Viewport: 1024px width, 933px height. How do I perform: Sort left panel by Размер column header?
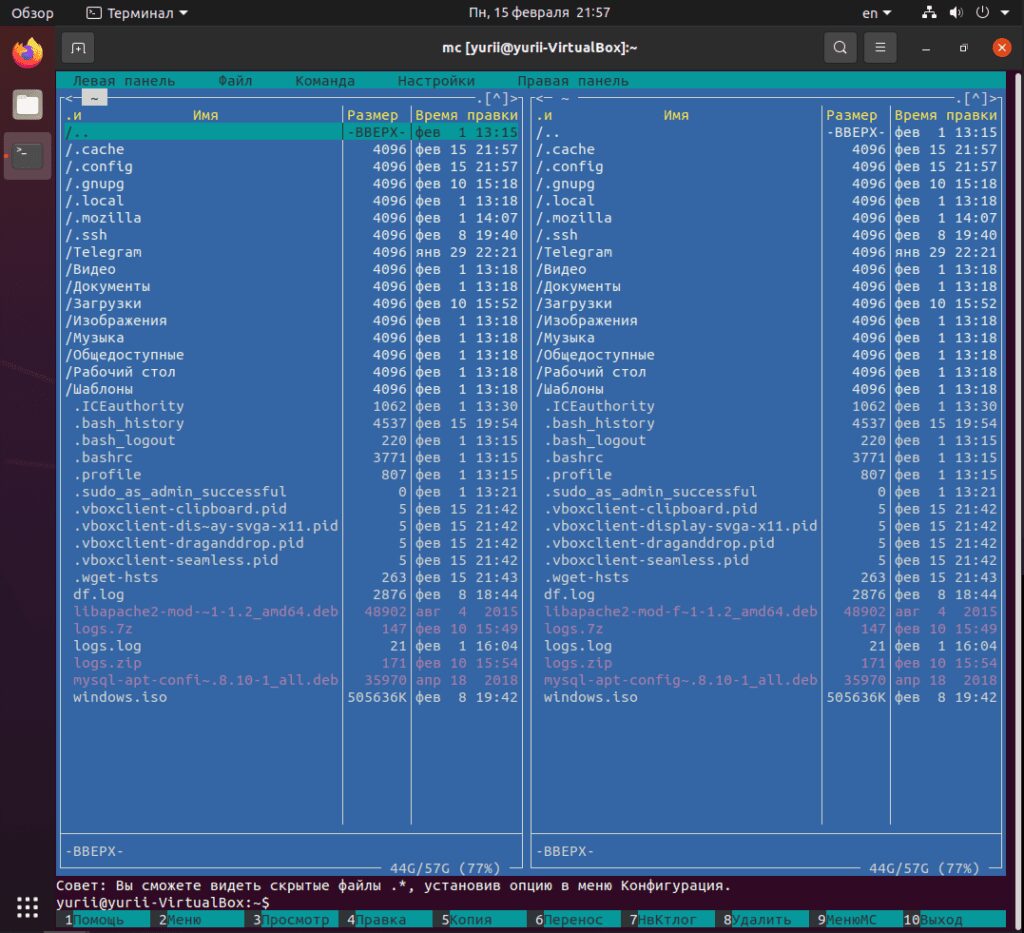coord(372,115)
